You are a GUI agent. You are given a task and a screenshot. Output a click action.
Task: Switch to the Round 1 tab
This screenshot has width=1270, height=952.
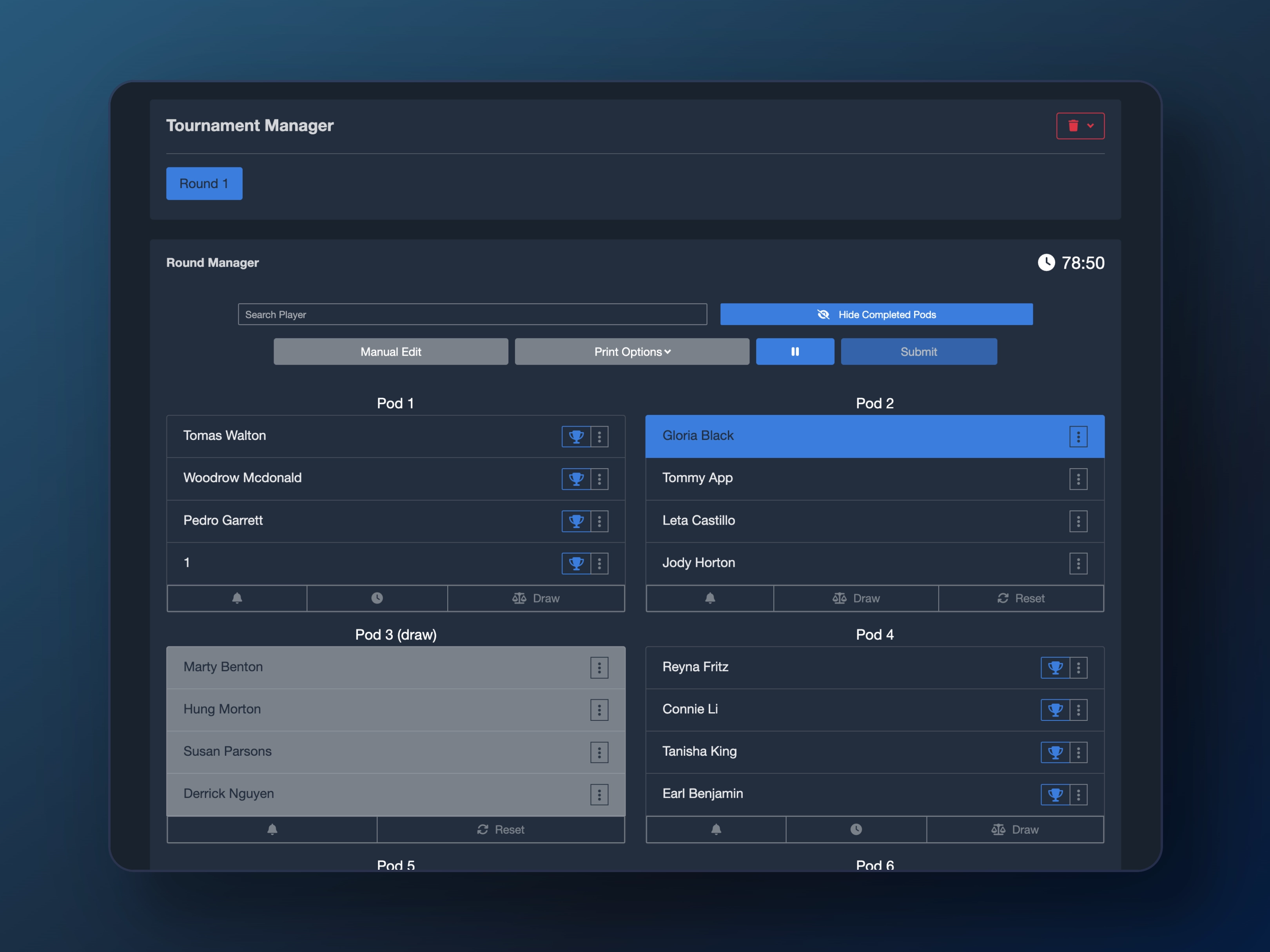click(204, 184)
